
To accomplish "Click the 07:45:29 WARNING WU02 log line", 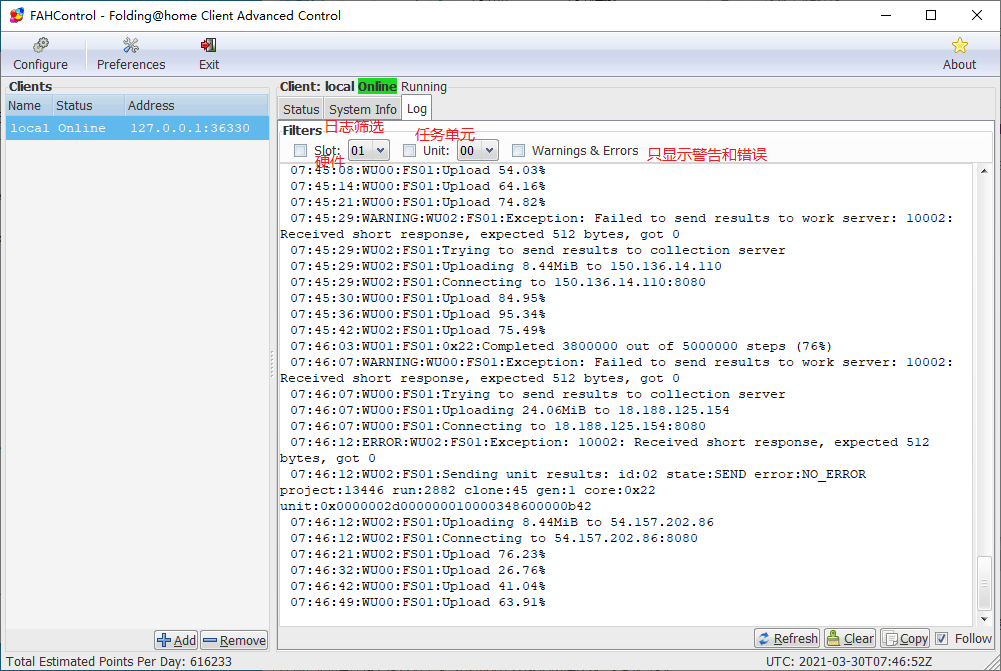I will 616,226.
